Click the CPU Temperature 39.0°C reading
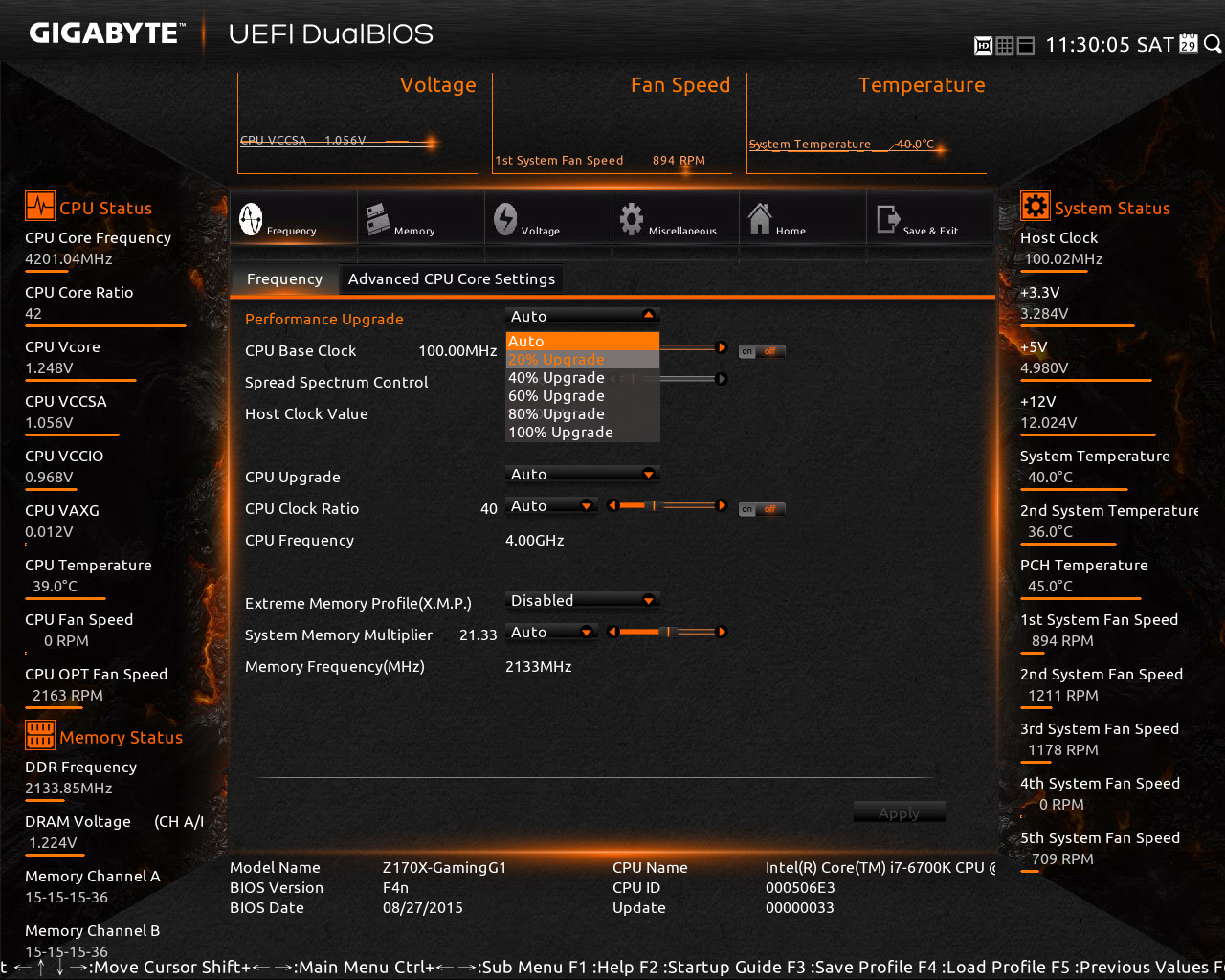This screenshot has width=1225, height=980. coord(56,586)
